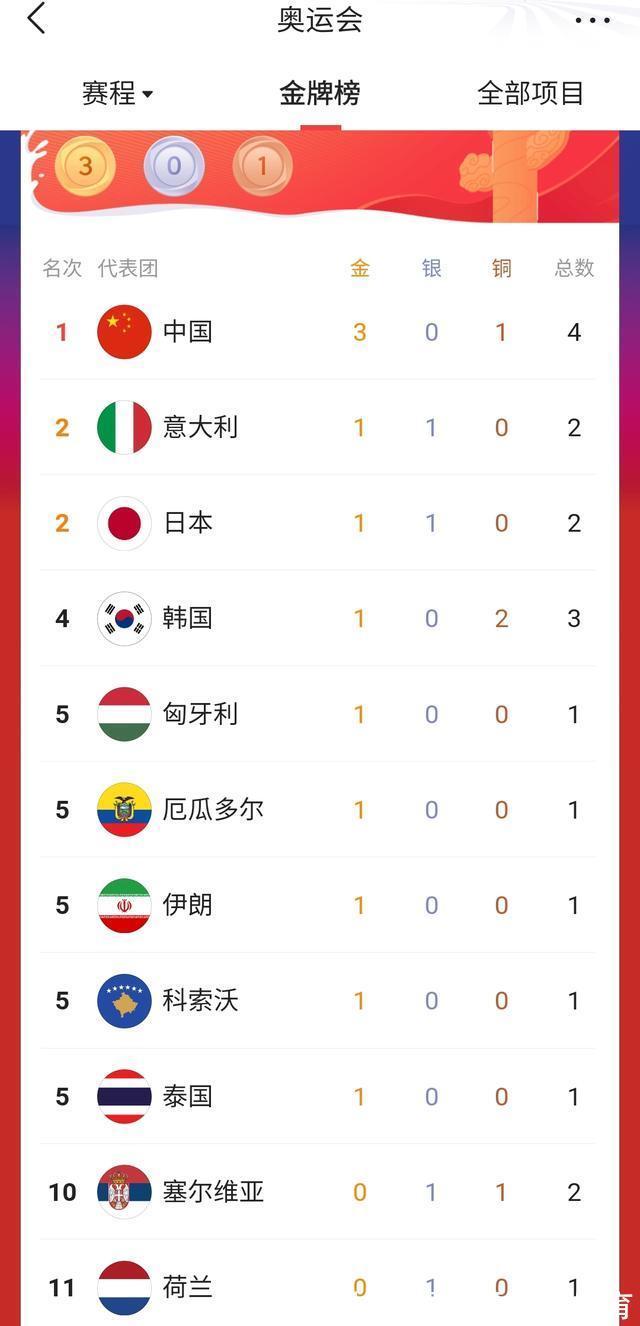Tap the South Korea flag icon
Screen dimensions: 640x1326
(124, 619)
